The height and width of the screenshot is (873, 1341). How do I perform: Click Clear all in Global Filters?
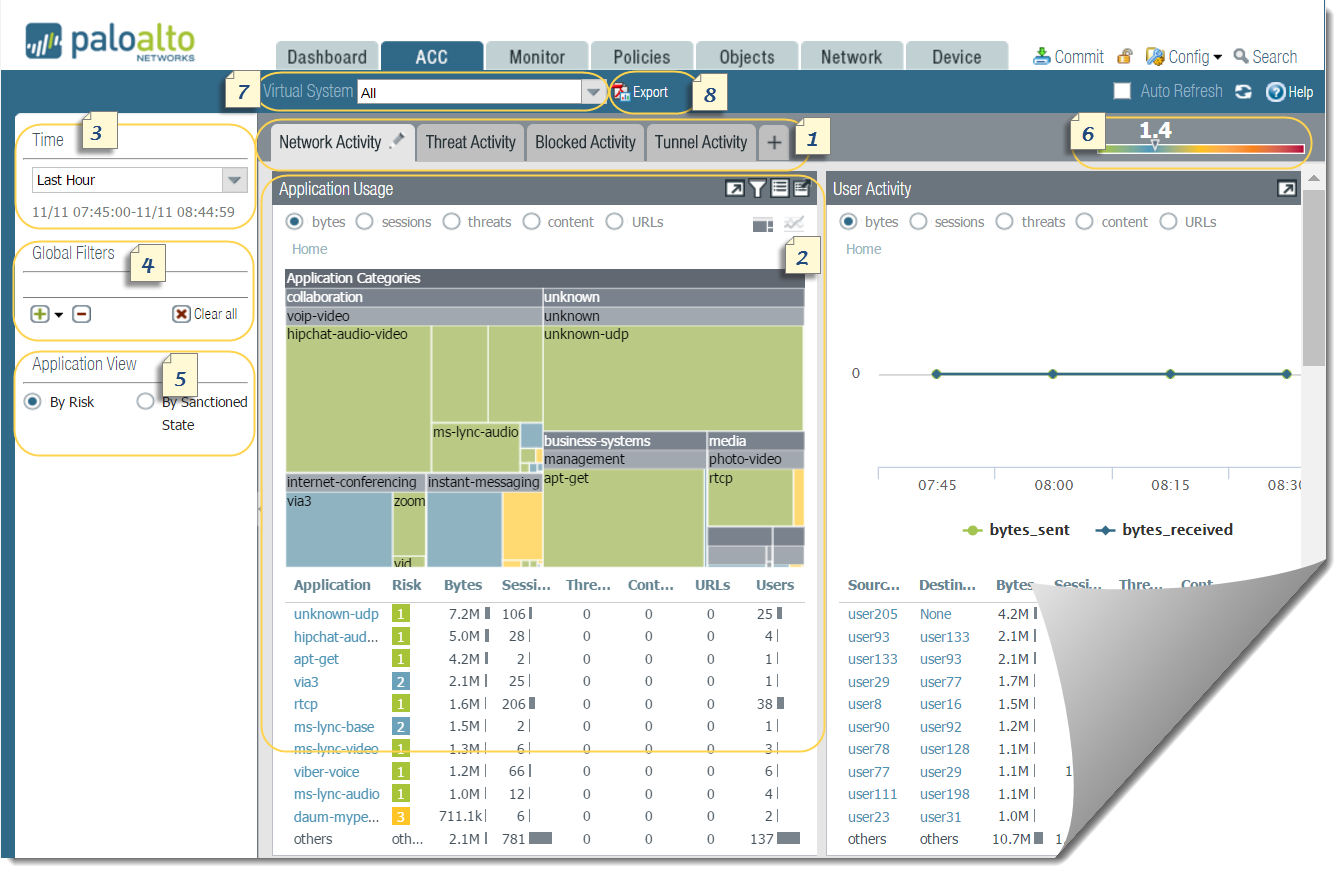click(x=205, y=314)
